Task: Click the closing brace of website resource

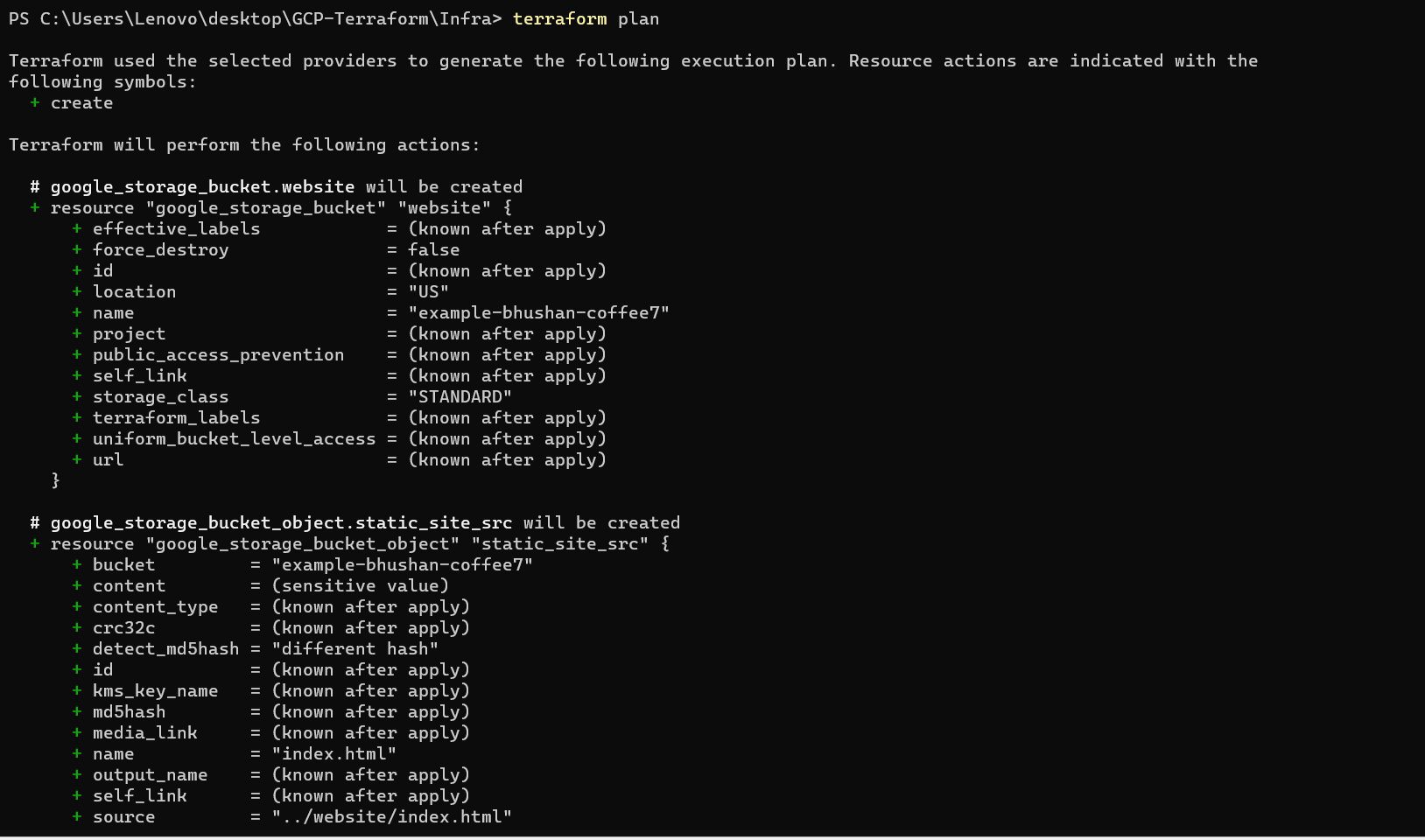Action: [56, 480]
